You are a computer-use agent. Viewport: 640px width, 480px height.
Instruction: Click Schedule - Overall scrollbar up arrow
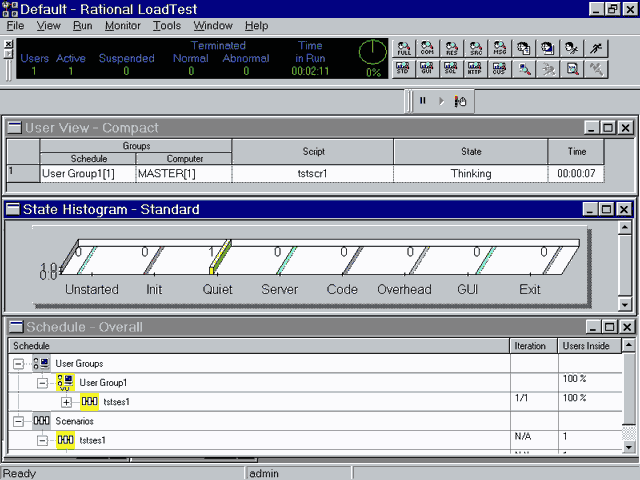coord(629,345)
